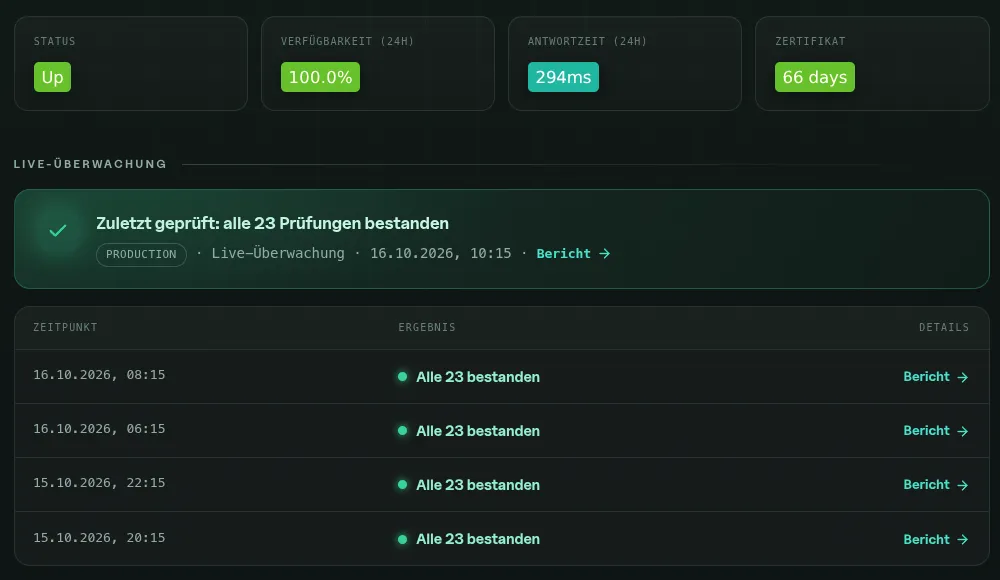Select the timestamp 15.10.2026, 22:15
Screen dimensions: 1000x580
[x=99, y=483]
